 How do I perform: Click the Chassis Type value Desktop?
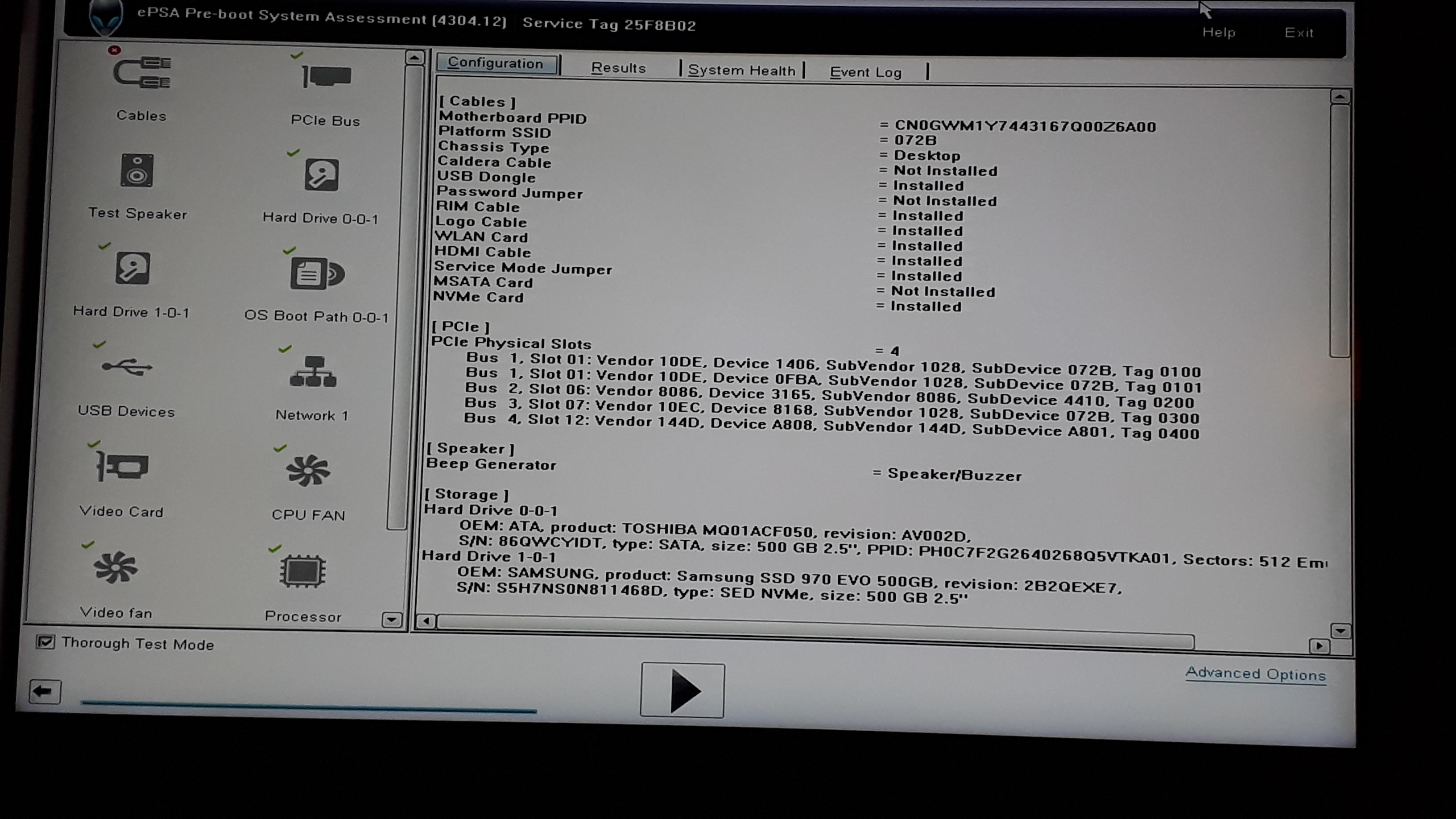click(927, 155)
